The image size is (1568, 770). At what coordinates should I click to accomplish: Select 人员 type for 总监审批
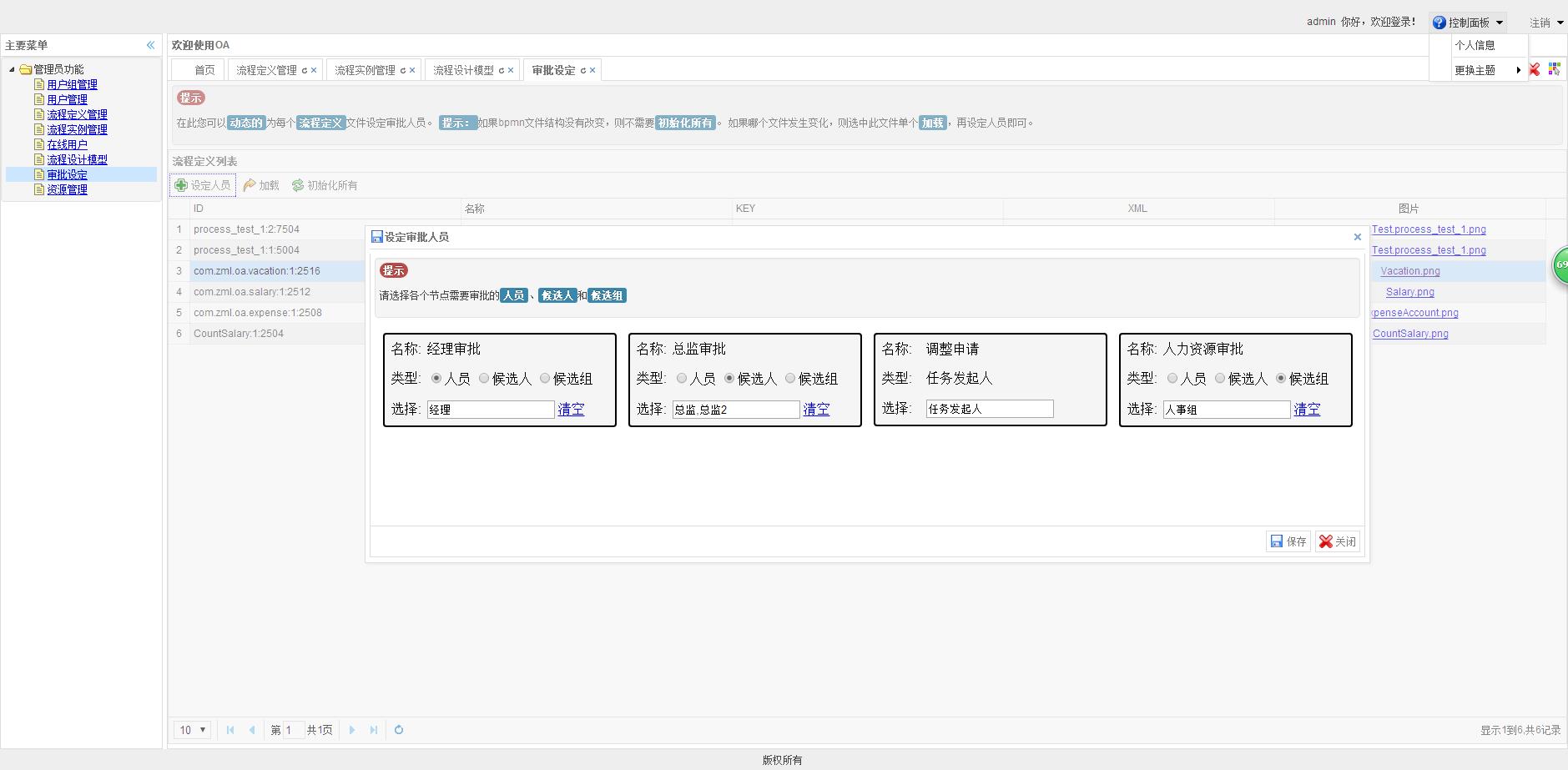pyautogui.click(x=682, y=379)
